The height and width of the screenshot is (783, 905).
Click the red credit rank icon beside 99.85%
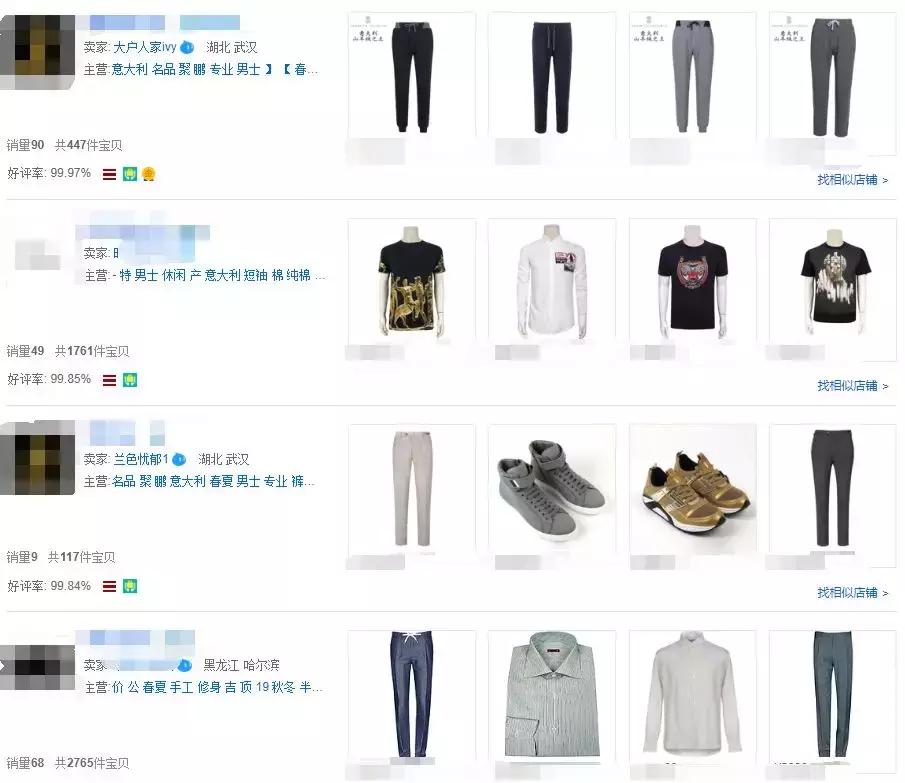tap(110, 380)
